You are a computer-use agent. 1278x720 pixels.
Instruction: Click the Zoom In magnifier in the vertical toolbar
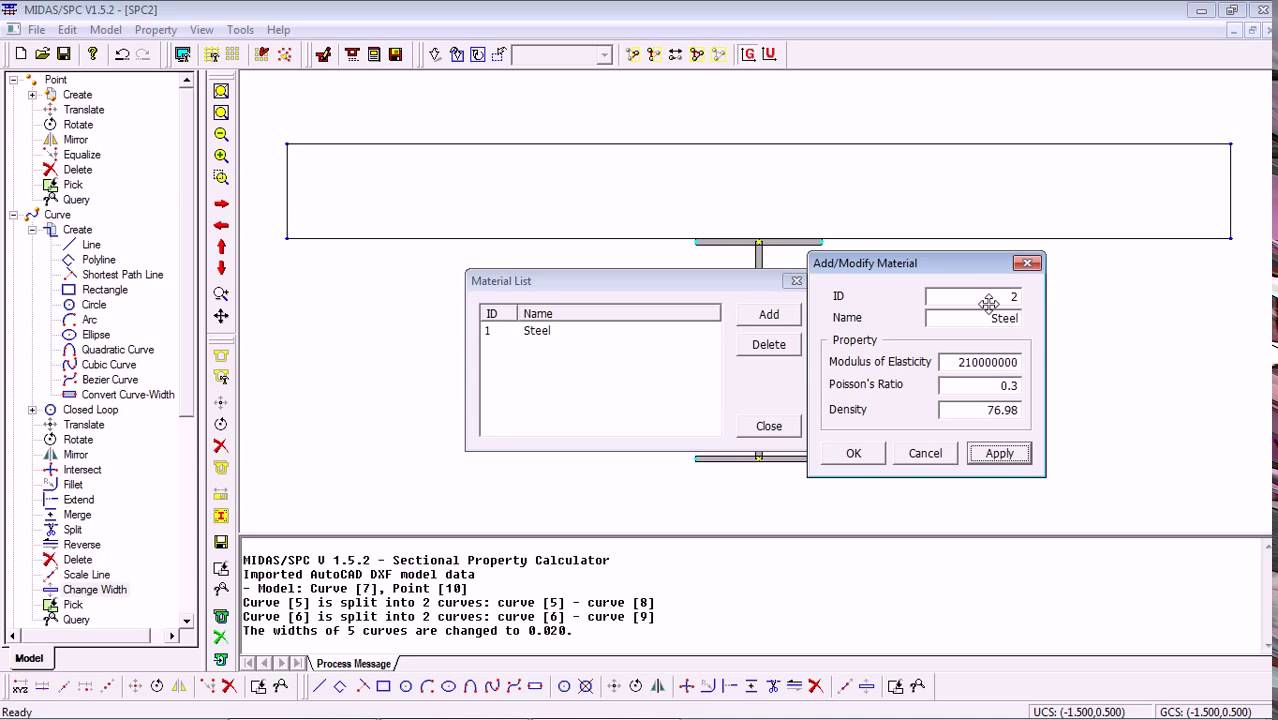coord(221,156)
